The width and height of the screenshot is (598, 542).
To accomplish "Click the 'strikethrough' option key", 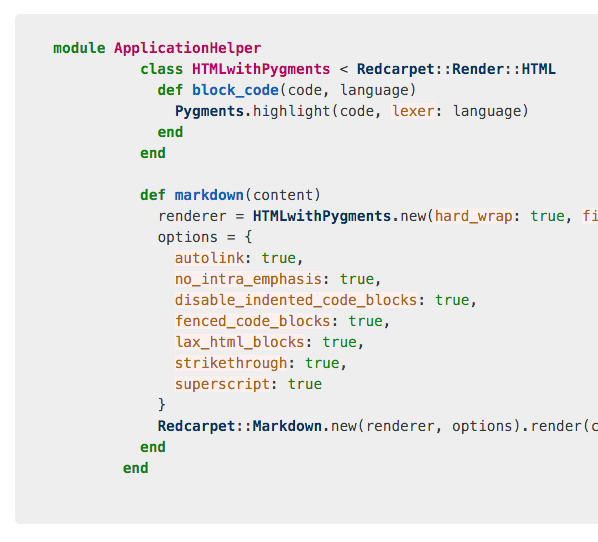I will click(x=231, y=363).
